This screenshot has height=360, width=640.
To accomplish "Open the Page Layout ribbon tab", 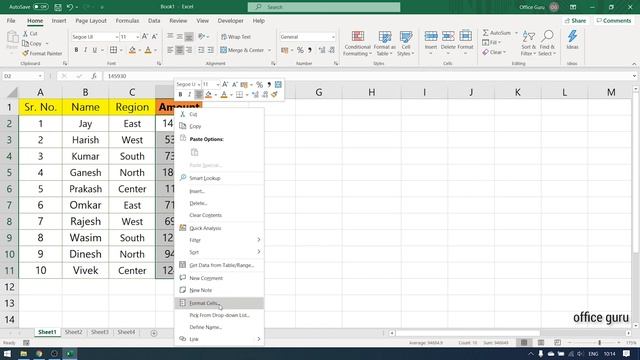I will (91, 20).
